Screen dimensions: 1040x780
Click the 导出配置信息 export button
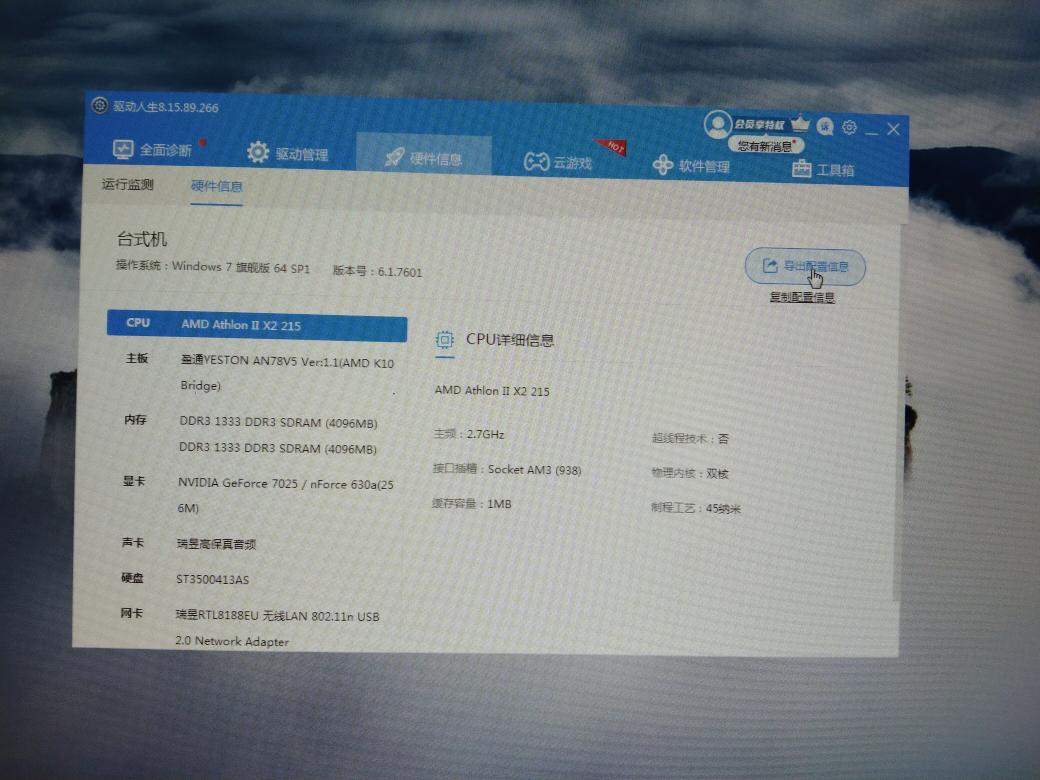click(805, 267)
